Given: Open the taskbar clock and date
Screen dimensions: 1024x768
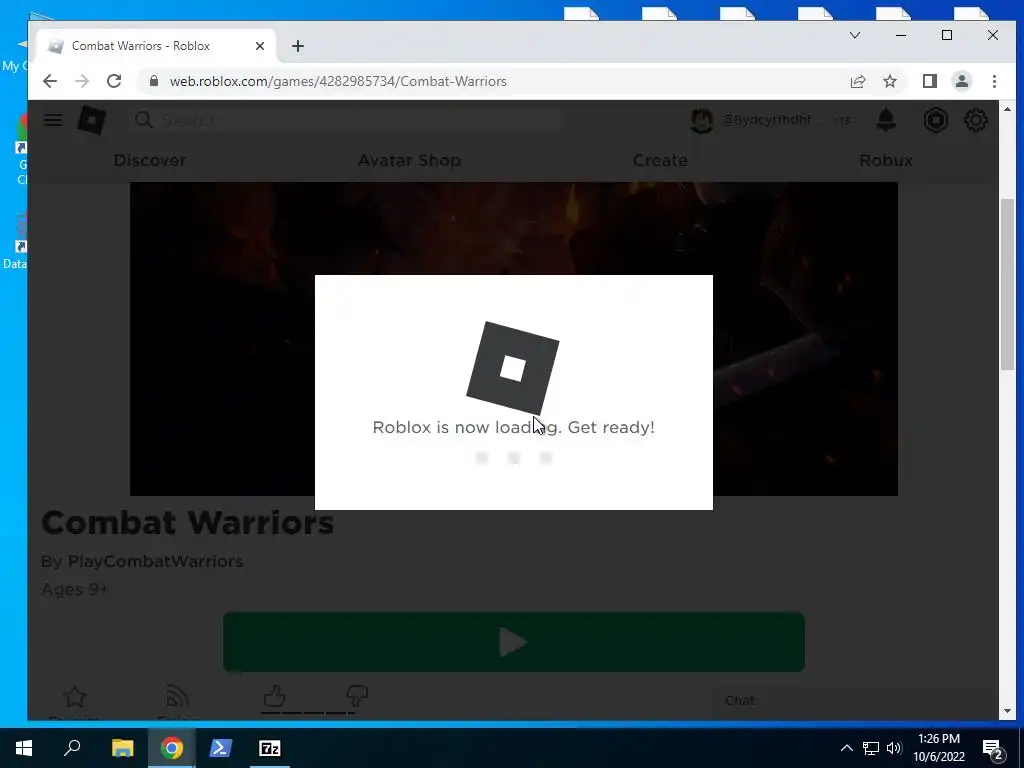Looking at the screenshot, I should 939,748.
